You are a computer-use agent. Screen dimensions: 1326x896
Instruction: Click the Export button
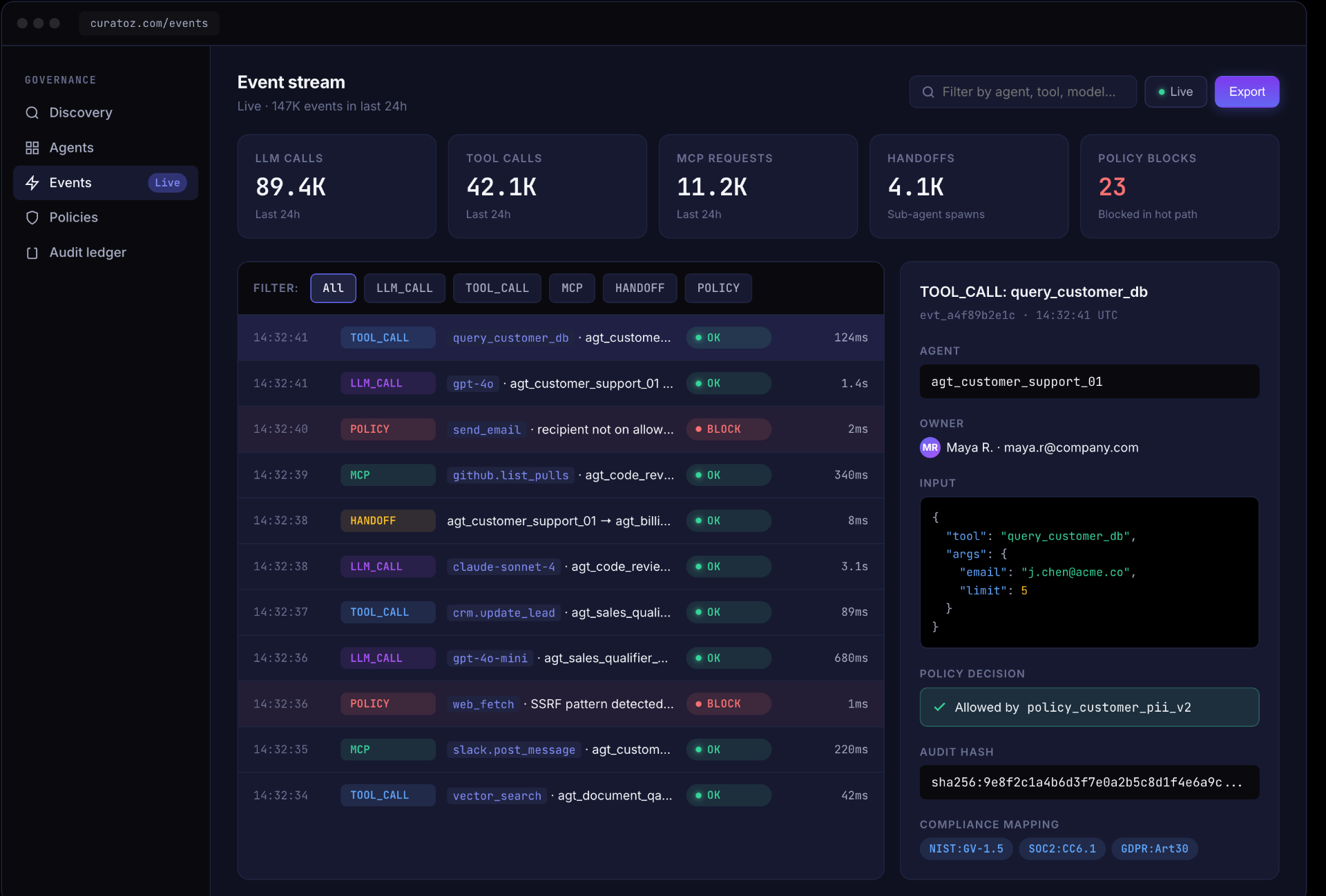(1247, 92)
